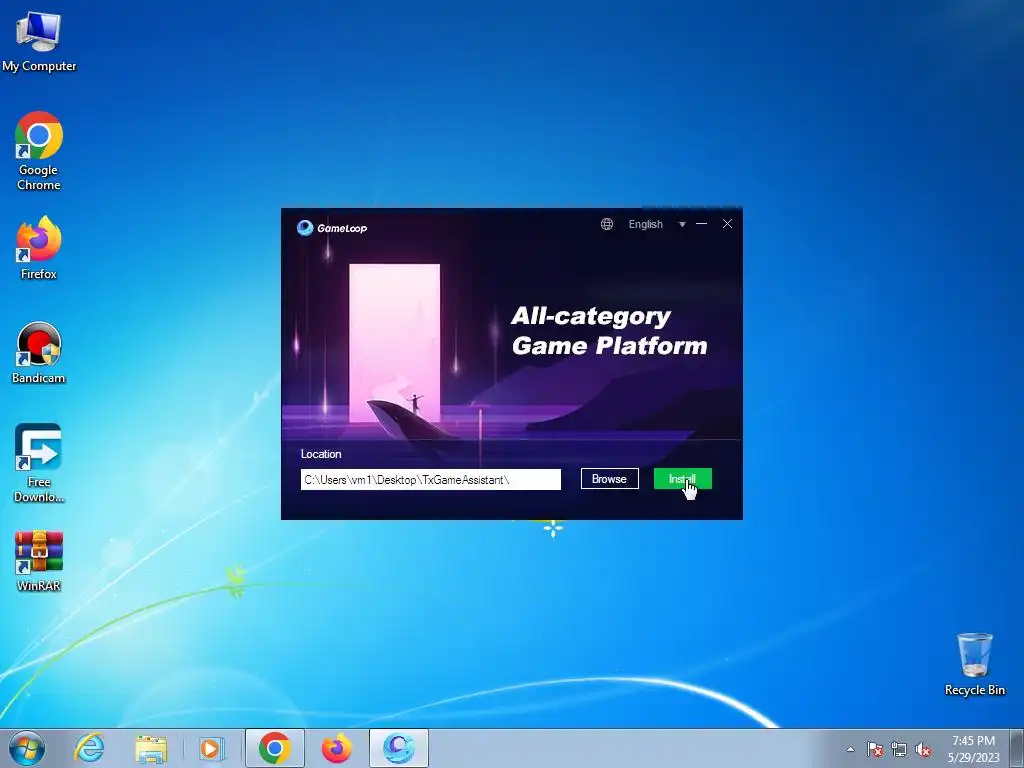
Task: Click the Location label text
Action: point(321,454)
